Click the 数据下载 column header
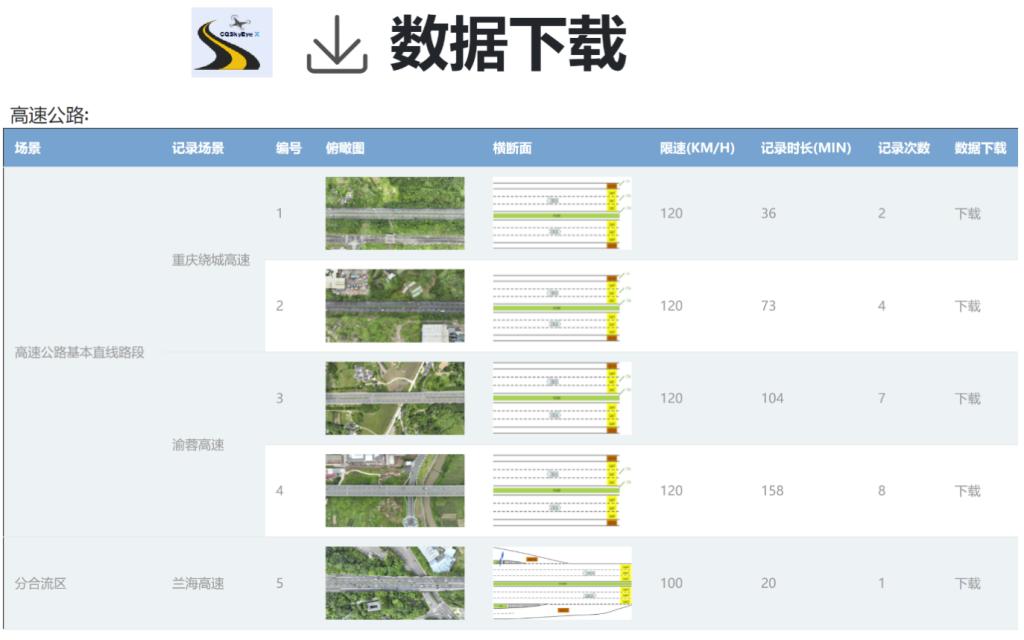The width and height of the screenshot is (1024, 640). [x=980, y=148]
